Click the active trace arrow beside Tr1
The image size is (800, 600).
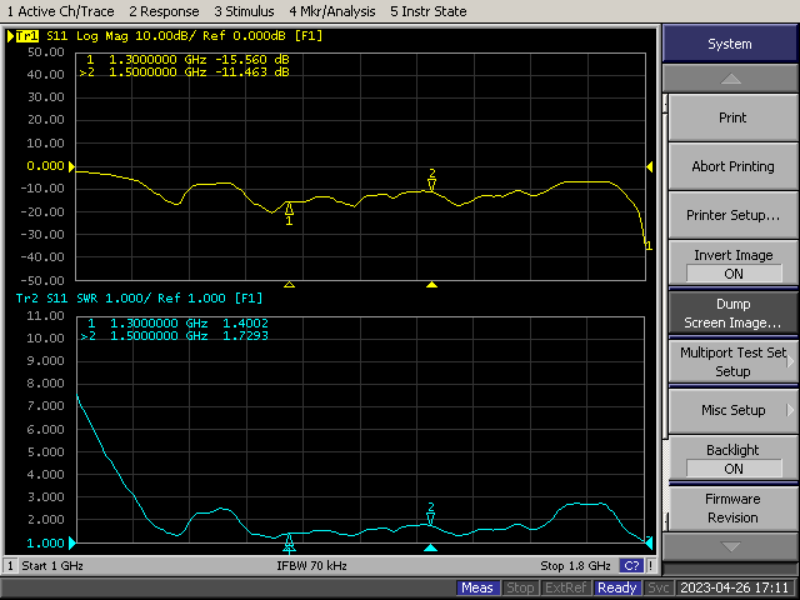(10, 36)
